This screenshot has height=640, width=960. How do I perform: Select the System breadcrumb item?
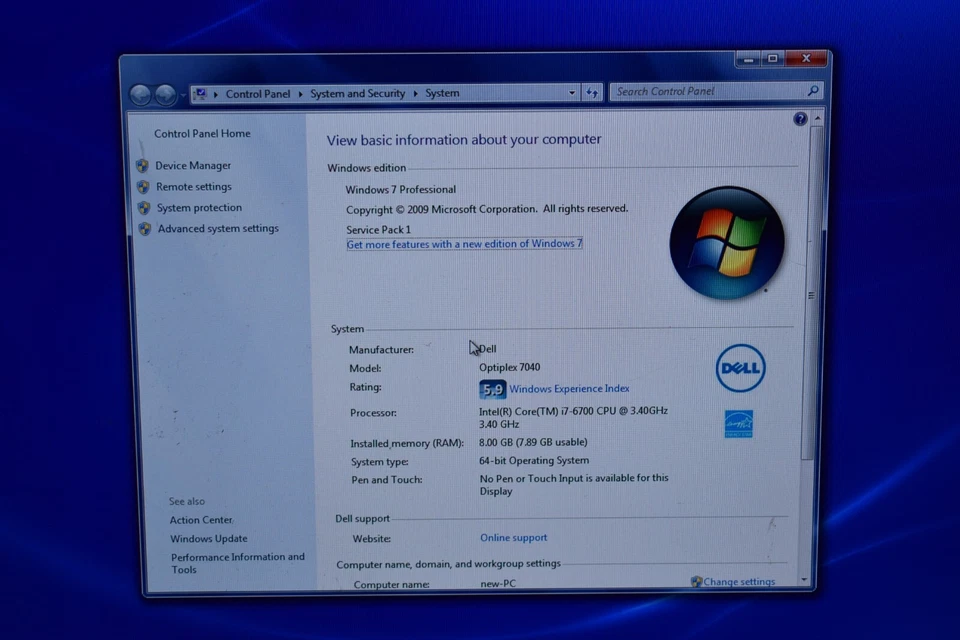pos(442,93)
